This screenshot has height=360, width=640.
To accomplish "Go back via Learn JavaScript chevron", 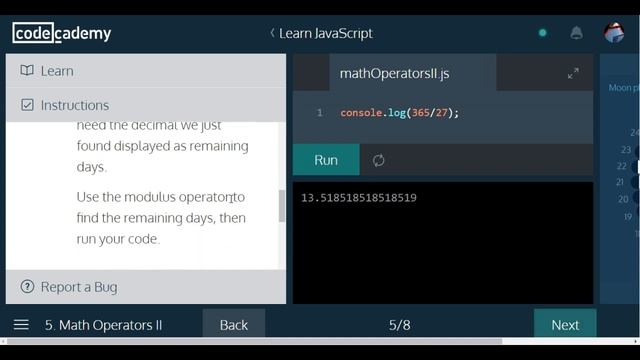I will pos(272,33).
